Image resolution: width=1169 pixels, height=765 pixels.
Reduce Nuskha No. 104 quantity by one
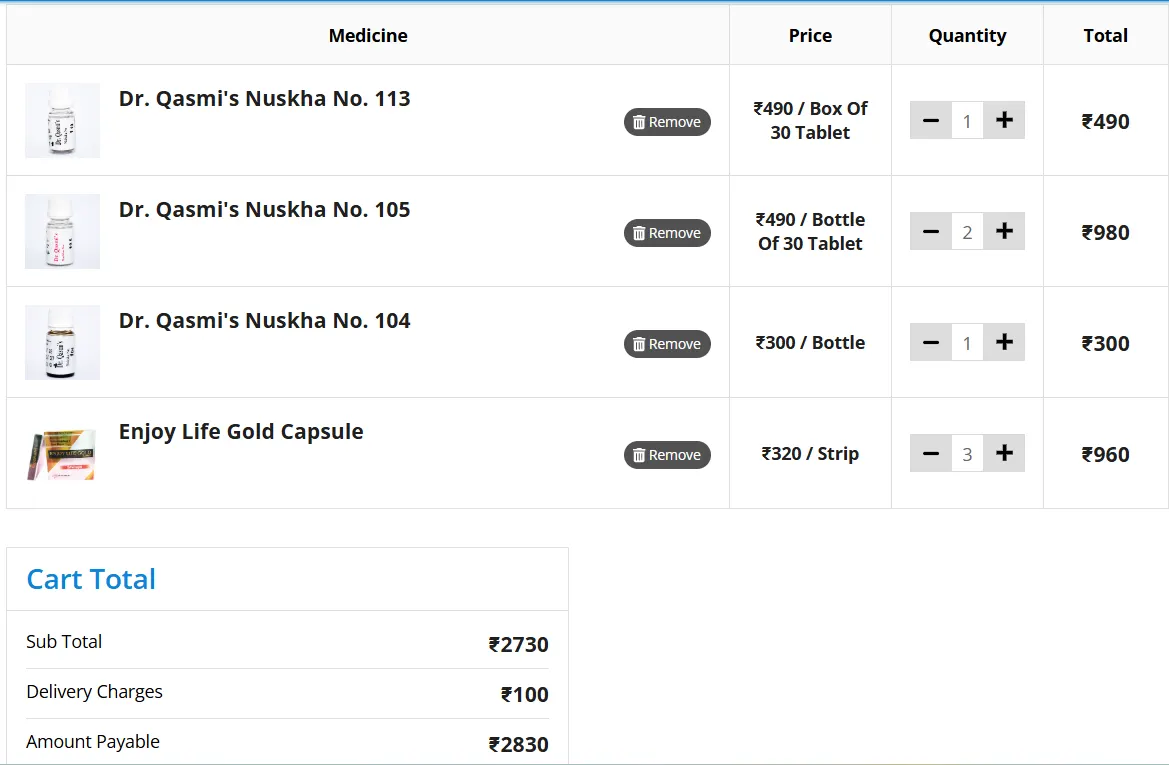pyautogui.click(x=930, y=343)
